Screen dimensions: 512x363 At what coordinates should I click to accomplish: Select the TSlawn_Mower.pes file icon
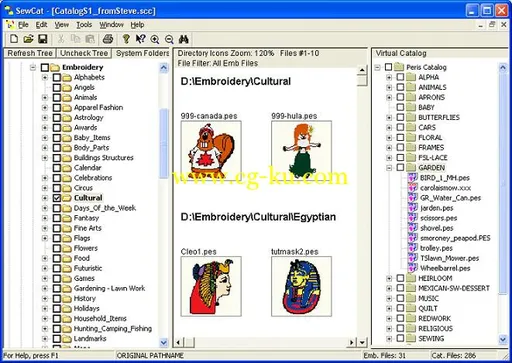(x=413, y=258)
